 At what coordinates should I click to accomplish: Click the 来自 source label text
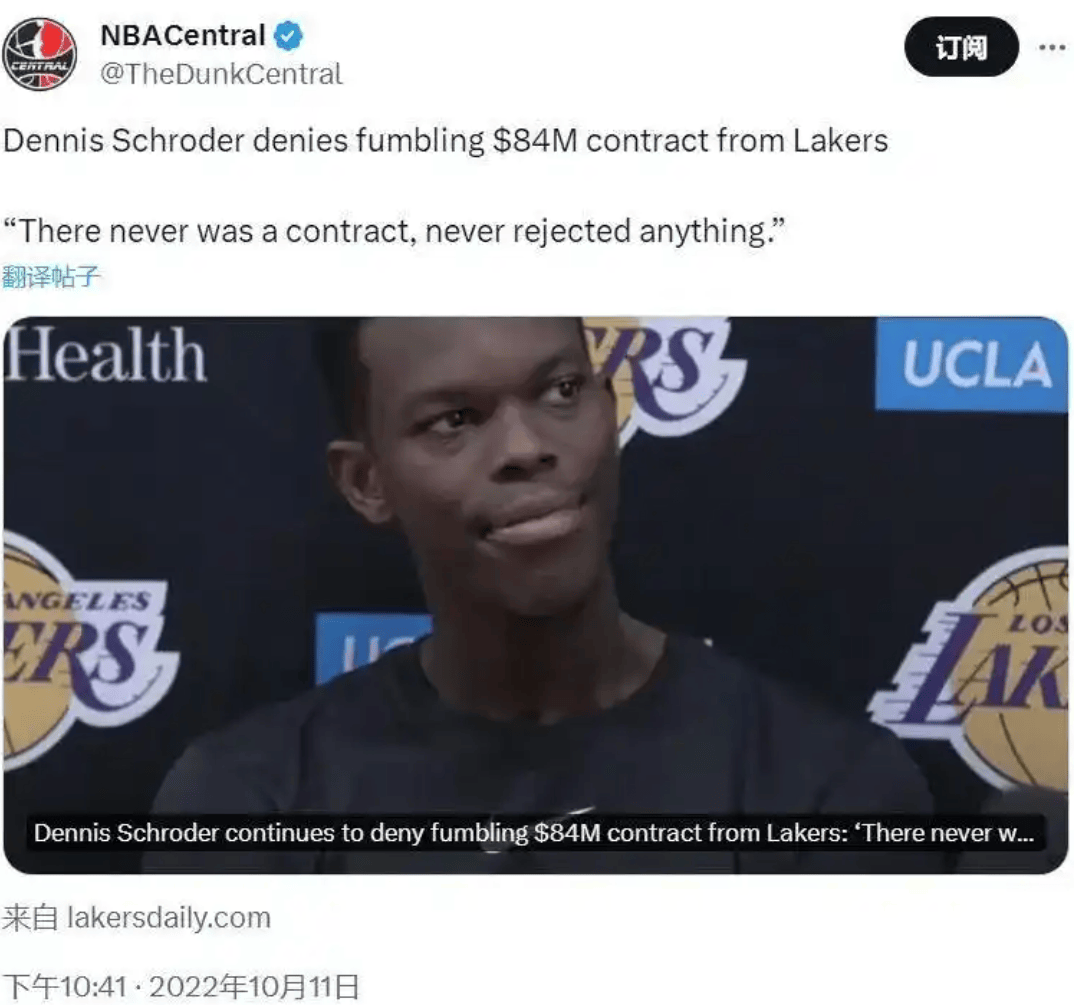30,917
